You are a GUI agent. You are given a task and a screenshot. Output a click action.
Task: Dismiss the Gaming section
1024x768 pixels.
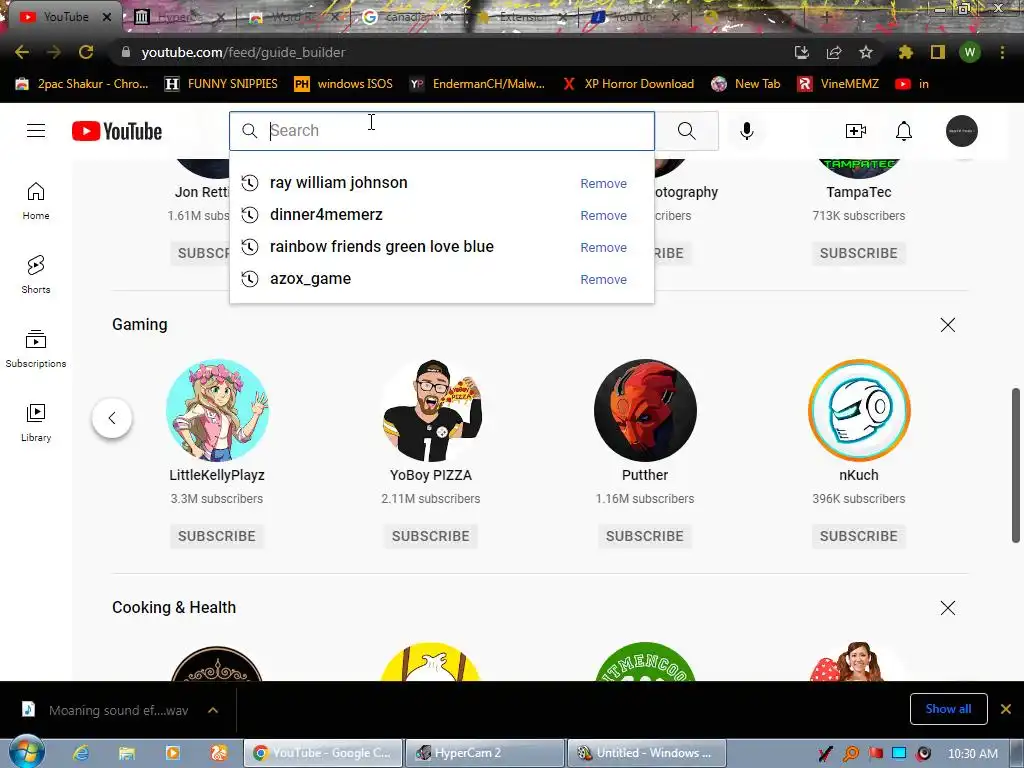point(948,325)
